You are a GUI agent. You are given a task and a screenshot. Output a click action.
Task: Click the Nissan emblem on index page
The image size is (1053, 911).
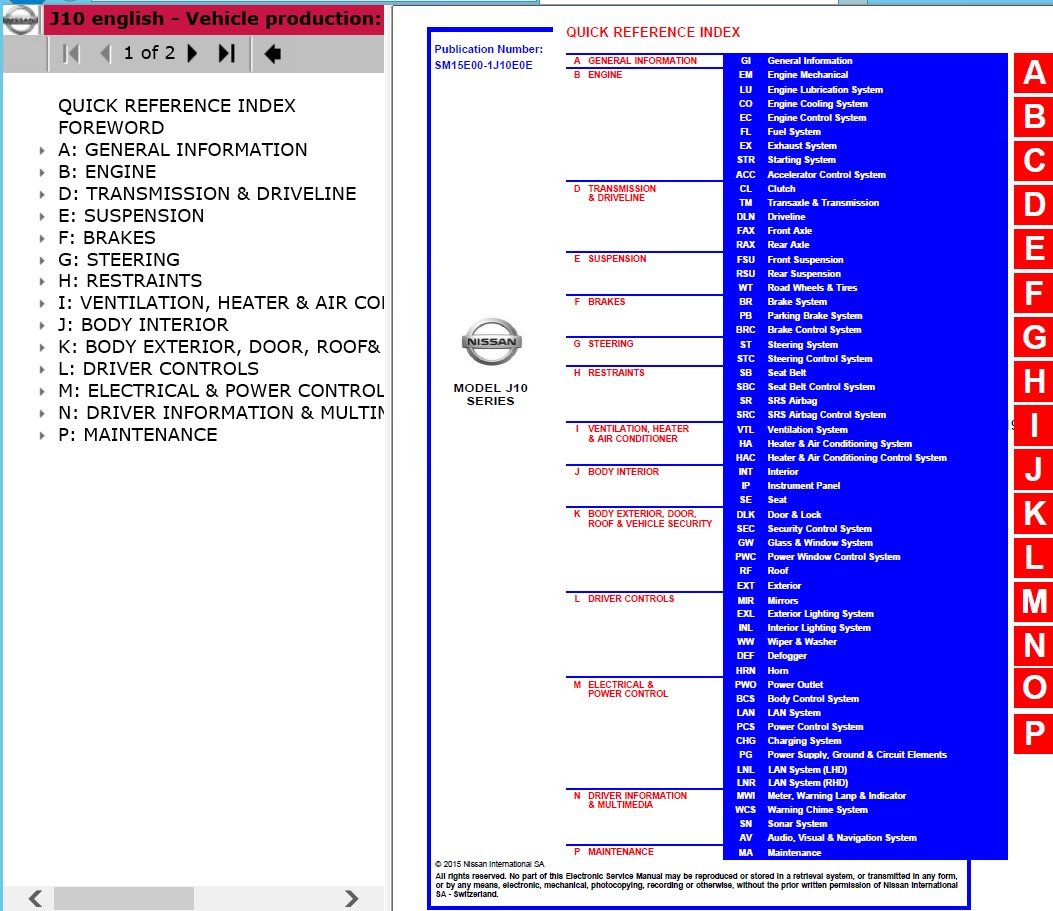coord(492,342)
